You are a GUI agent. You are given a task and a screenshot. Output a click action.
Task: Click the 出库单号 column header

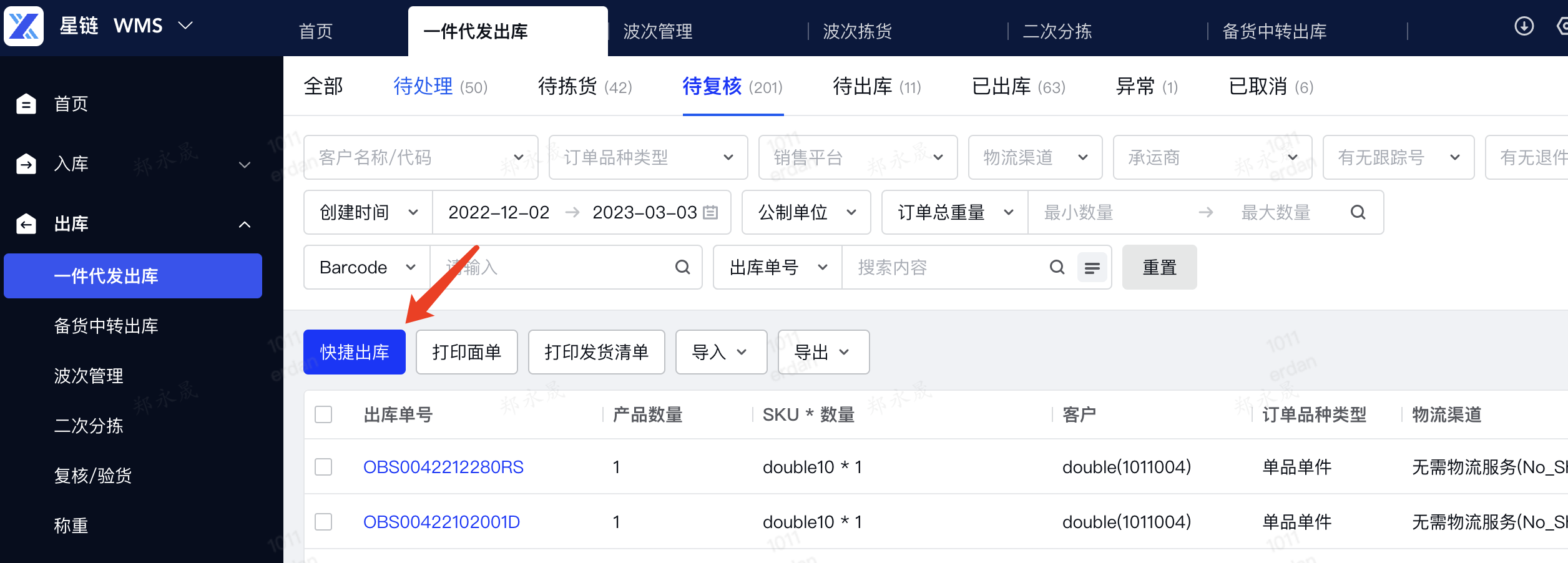[x=398, y=414]
